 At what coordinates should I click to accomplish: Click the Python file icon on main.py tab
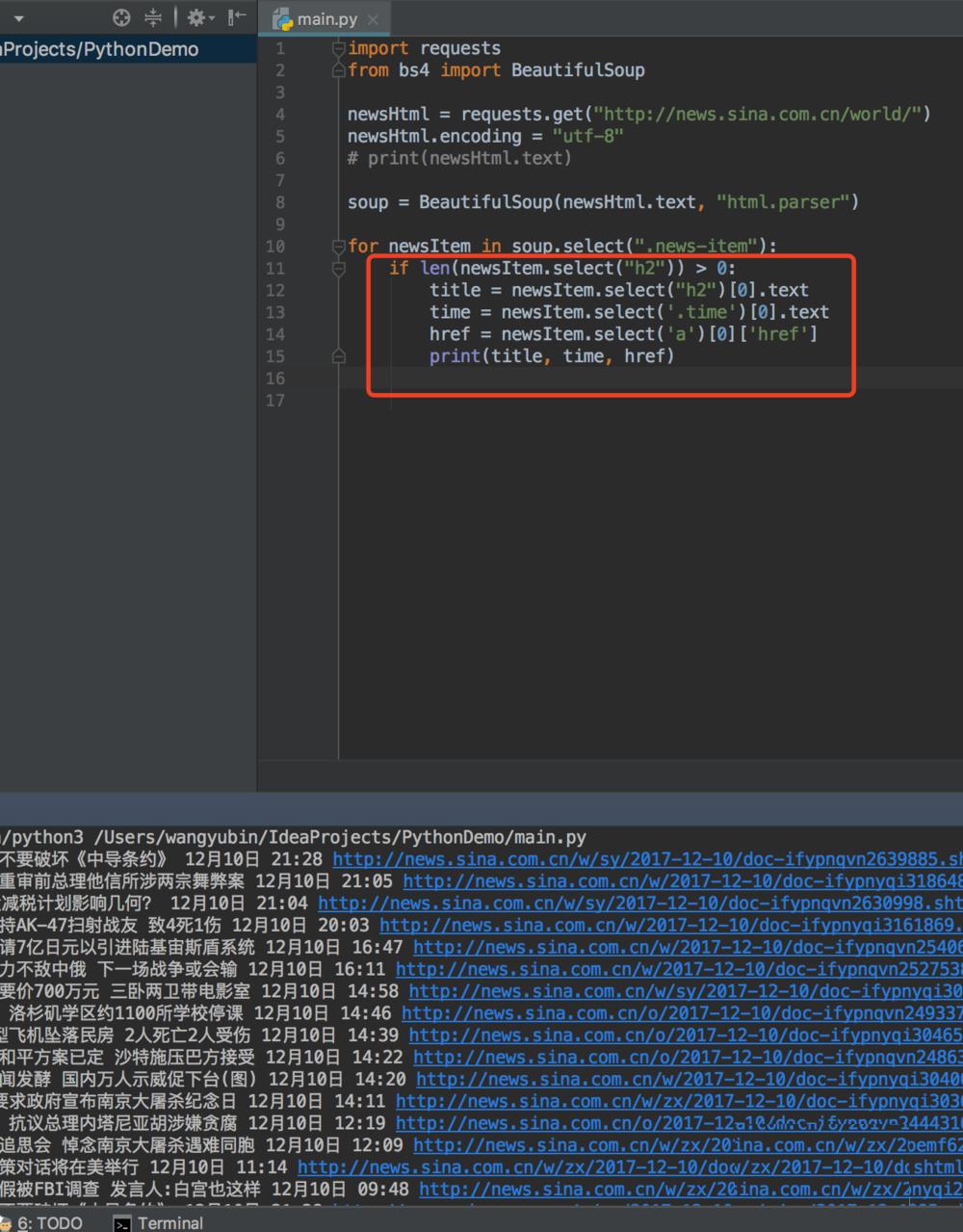click(x=282, y=19)
